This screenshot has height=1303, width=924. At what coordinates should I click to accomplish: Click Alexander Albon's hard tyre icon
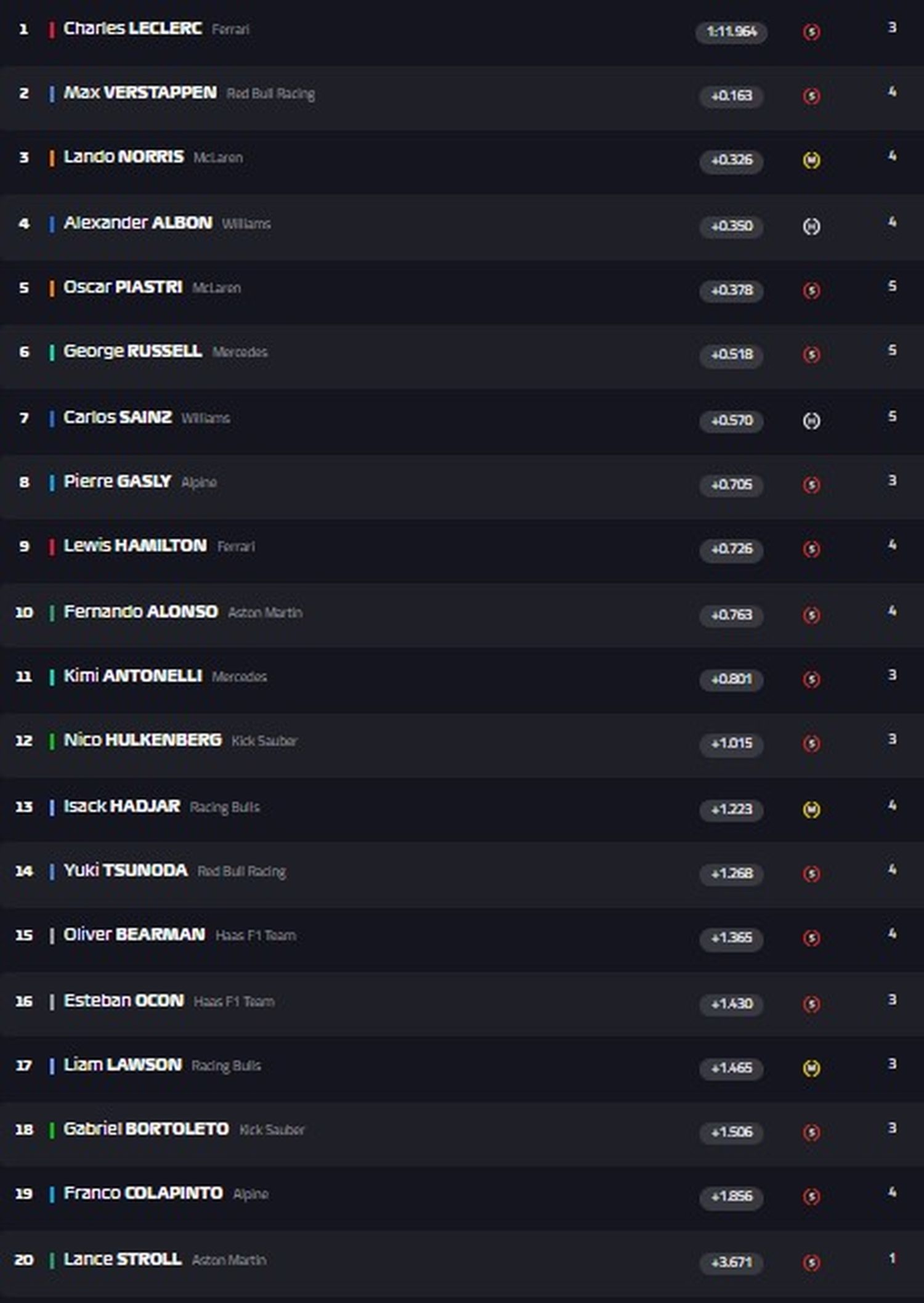(x=811, y=227)
